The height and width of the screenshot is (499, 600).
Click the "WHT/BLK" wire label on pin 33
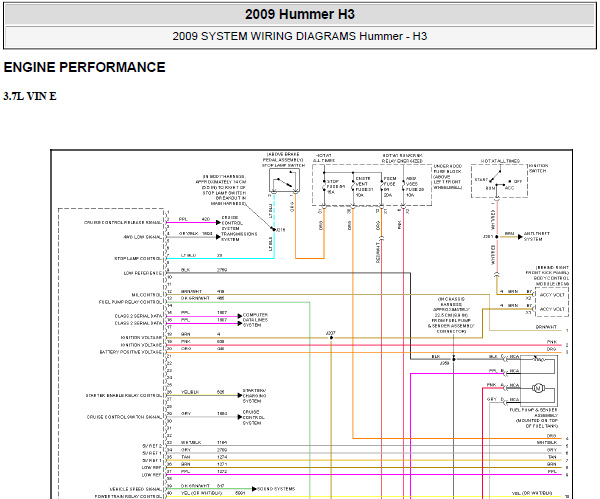tap(191, 442)
